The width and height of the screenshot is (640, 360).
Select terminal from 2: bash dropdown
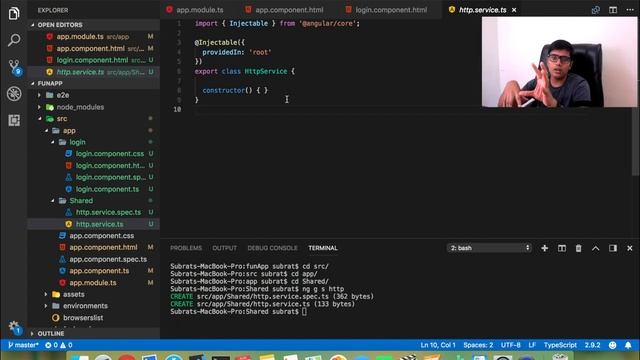(489, 248)
